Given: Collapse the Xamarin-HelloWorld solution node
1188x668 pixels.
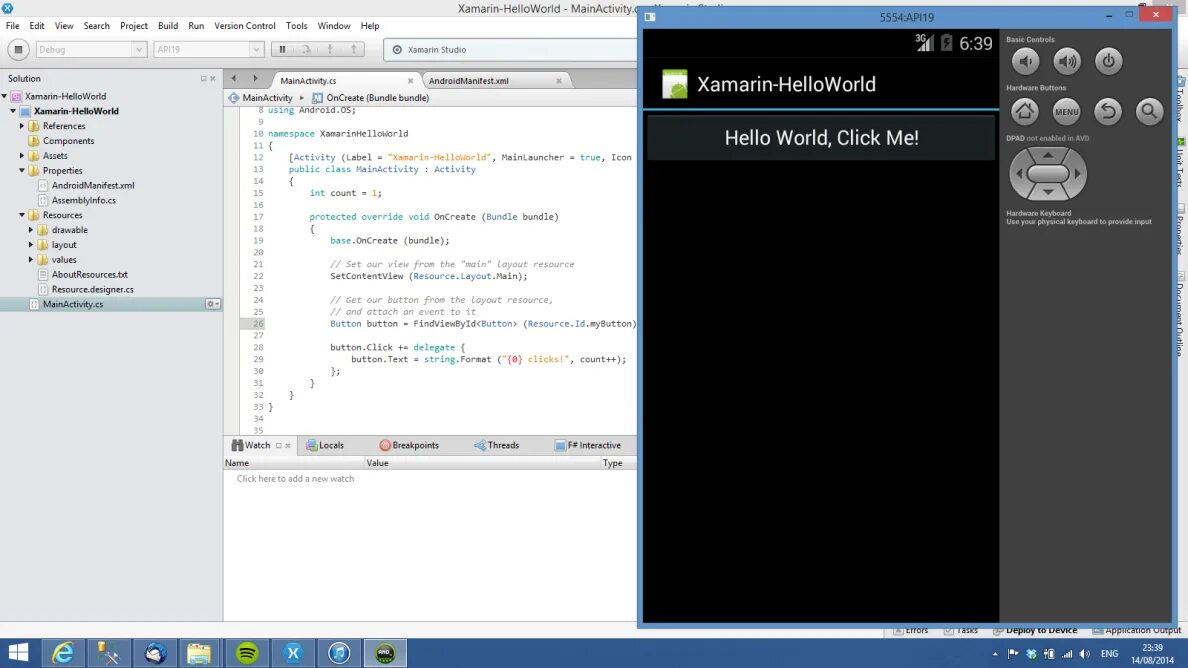Looking at the screenshot, I should 5,96.
